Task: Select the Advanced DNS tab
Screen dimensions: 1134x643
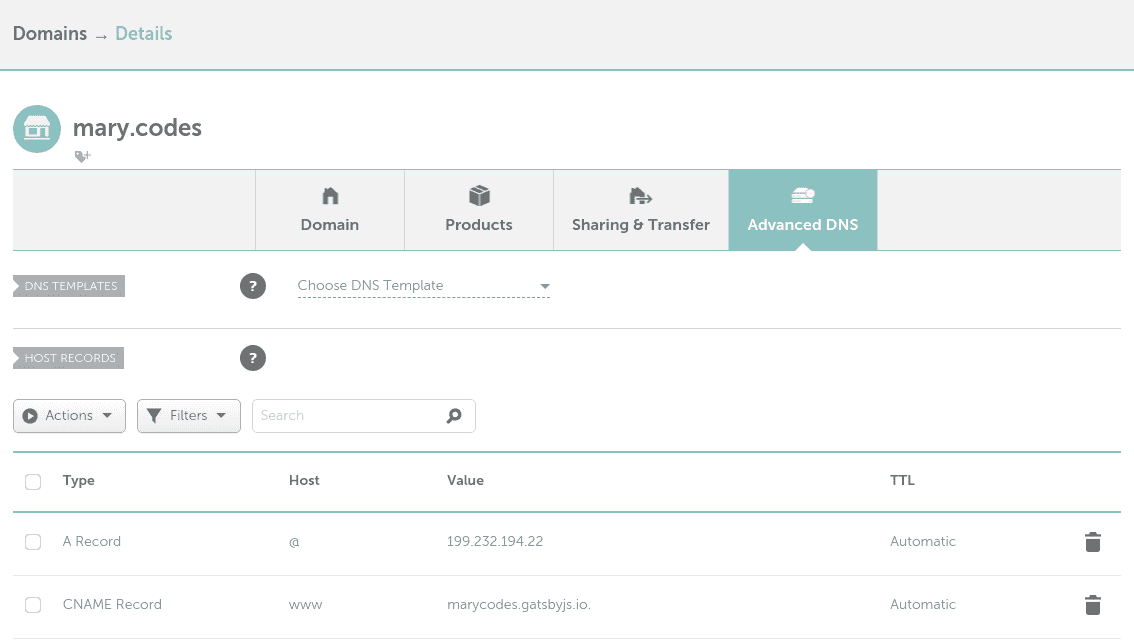Action: [x=803, y=210]
